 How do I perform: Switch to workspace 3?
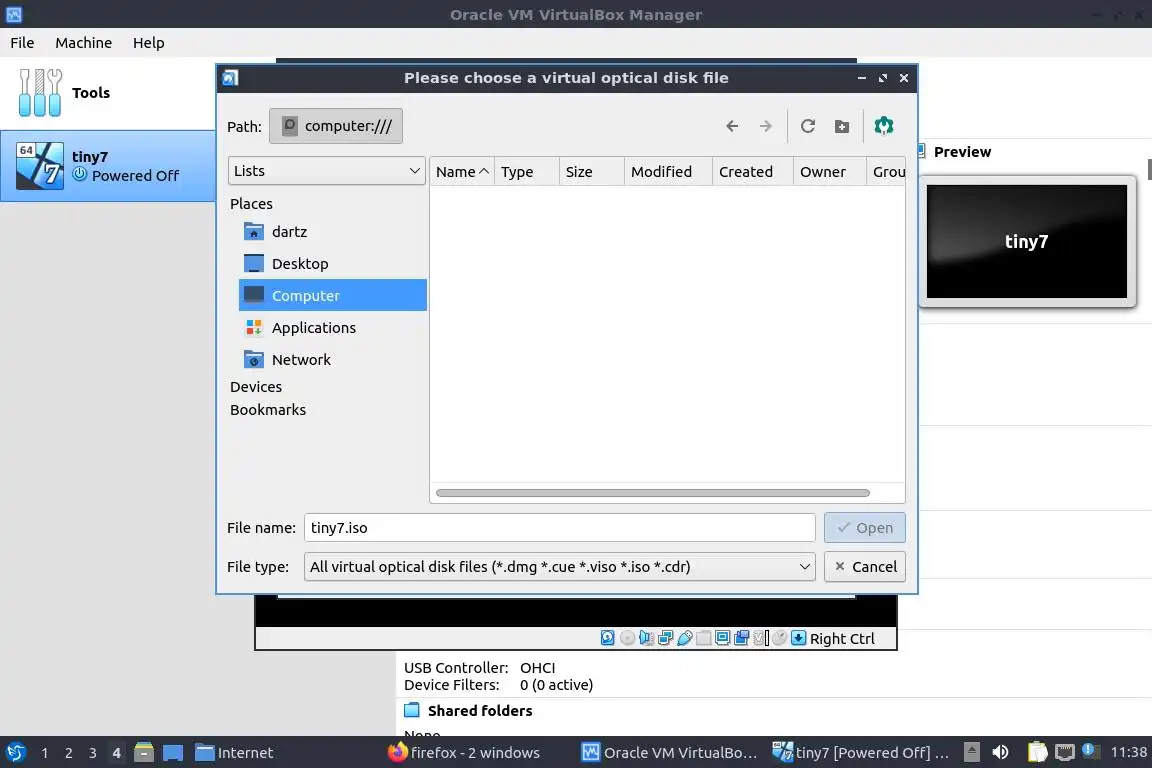point(93,753)
